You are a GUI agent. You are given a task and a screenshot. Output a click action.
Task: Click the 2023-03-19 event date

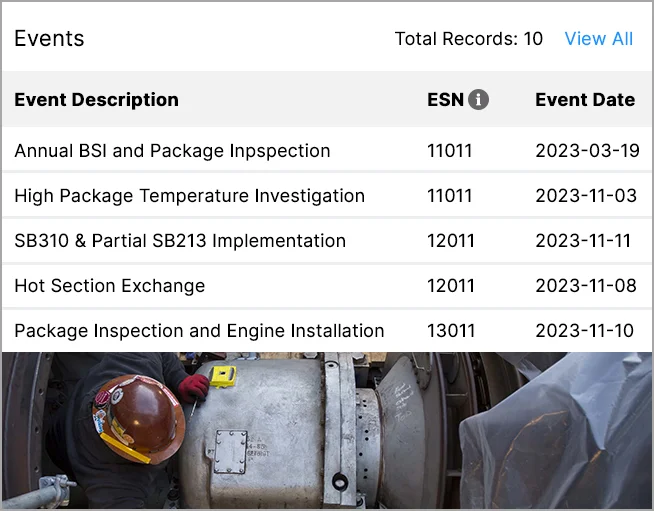click(587, 151)
